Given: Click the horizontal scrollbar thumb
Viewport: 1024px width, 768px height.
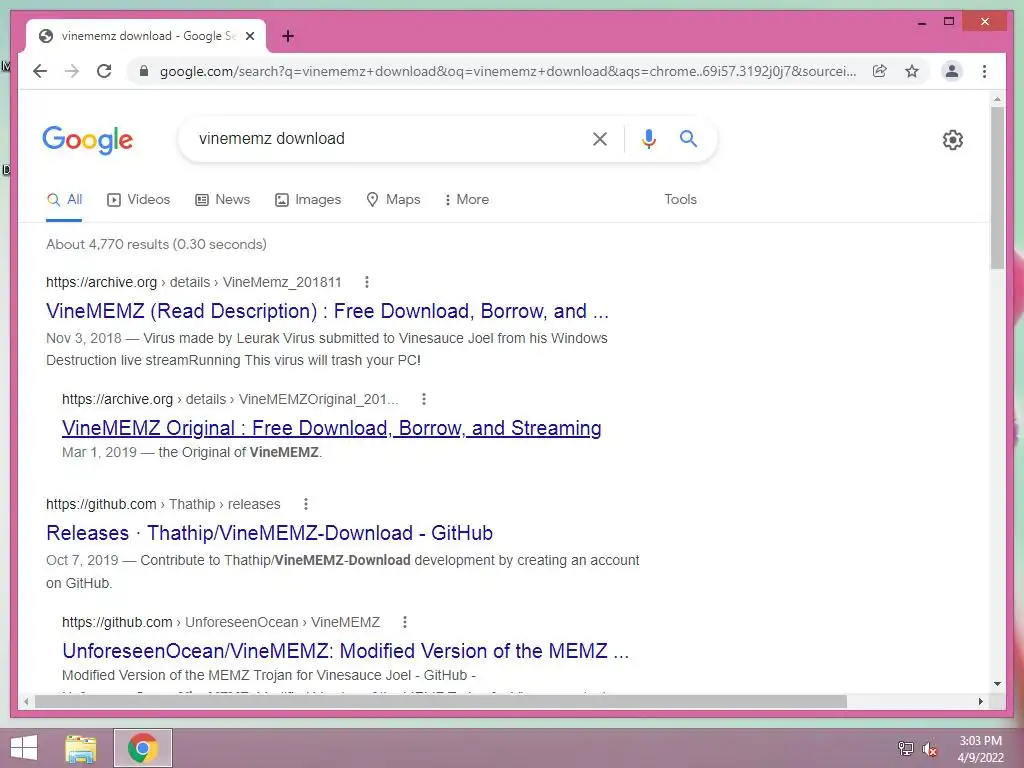Looking at the screenshot, I should click(441, 701).
